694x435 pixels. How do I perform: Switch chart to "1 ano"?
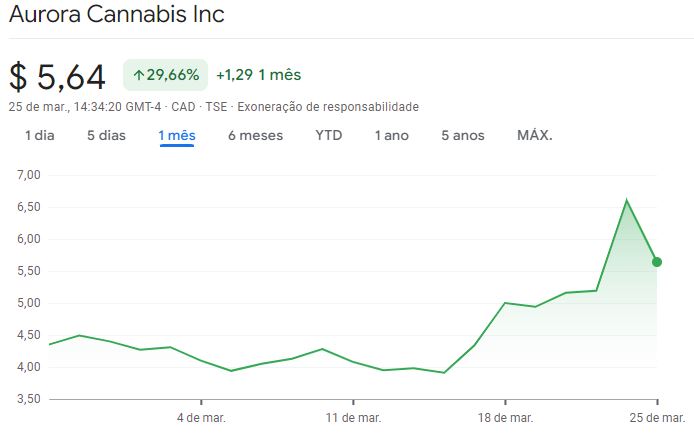[392, 135]
